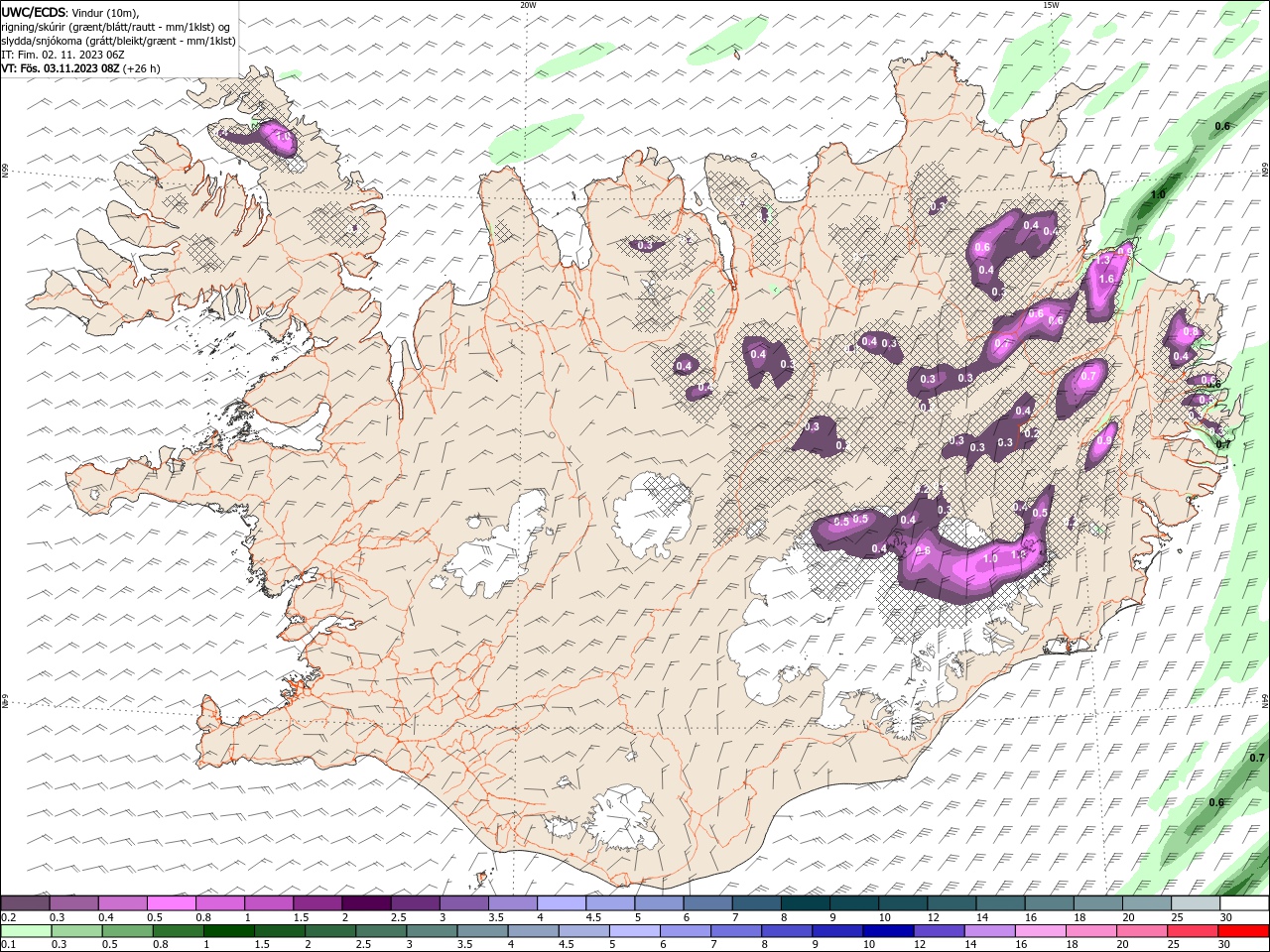Click the lavender swatch labeled 4 in the top legend row

pos(562,903)
